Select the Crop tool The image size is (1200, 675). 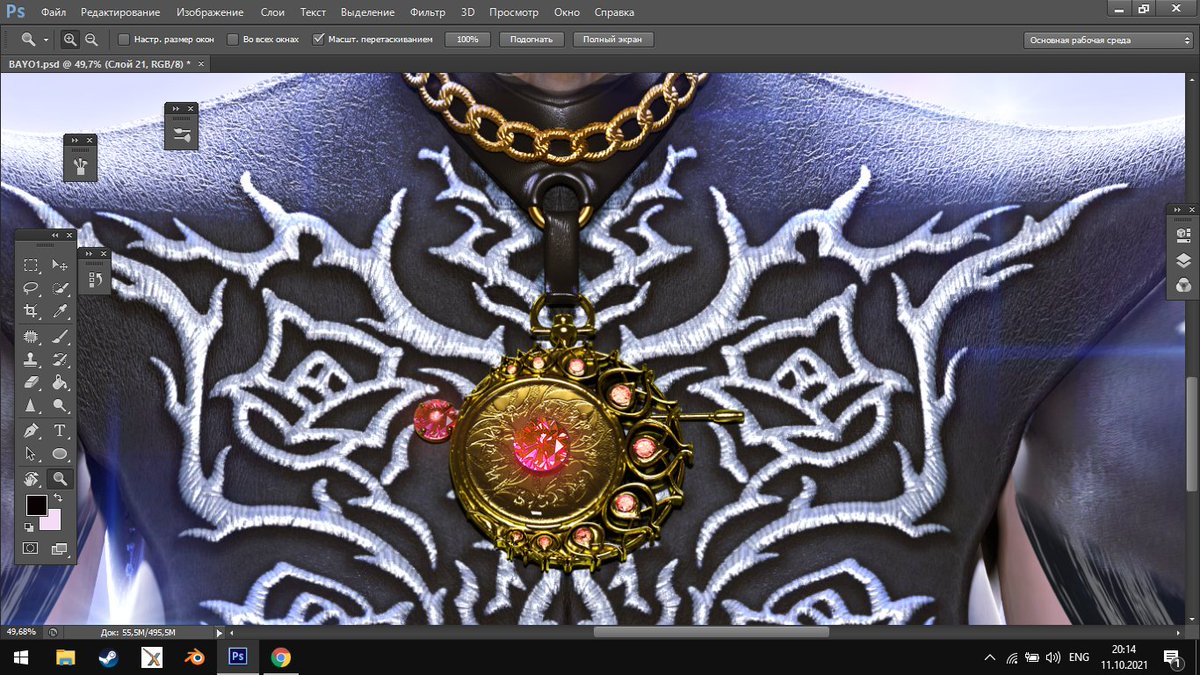[31, 312]
